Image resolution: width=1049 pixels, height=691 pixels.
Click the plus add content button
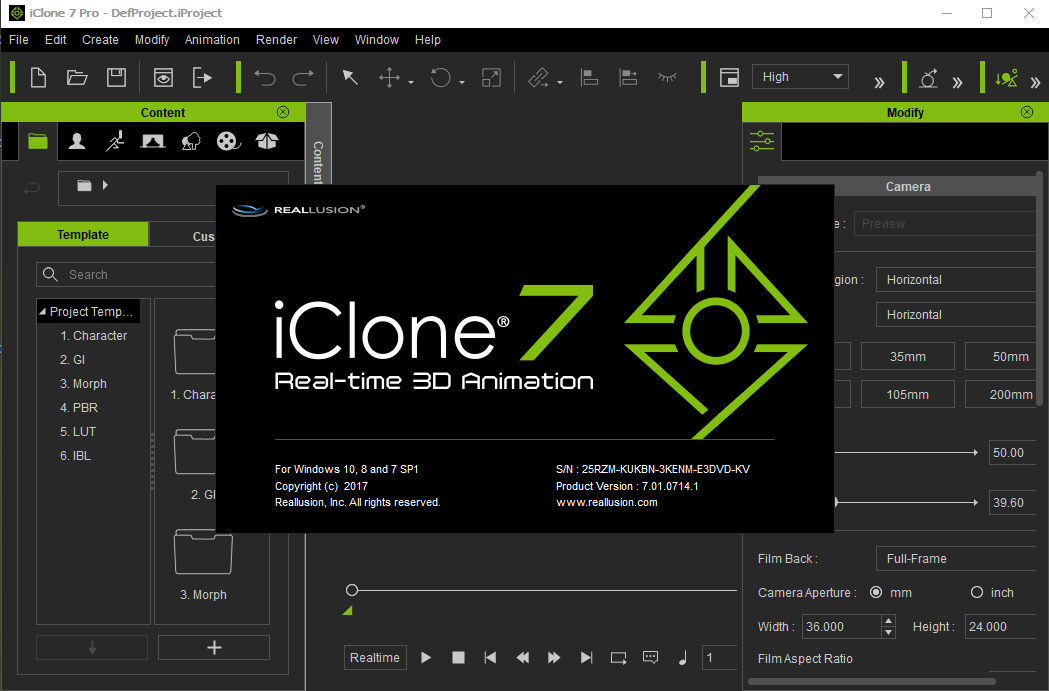(214, 648)
